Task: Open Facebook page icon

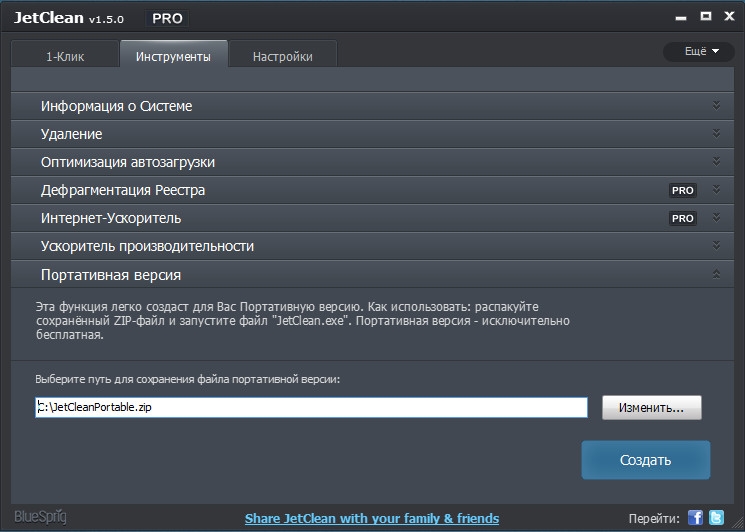Action: [696, 518]
